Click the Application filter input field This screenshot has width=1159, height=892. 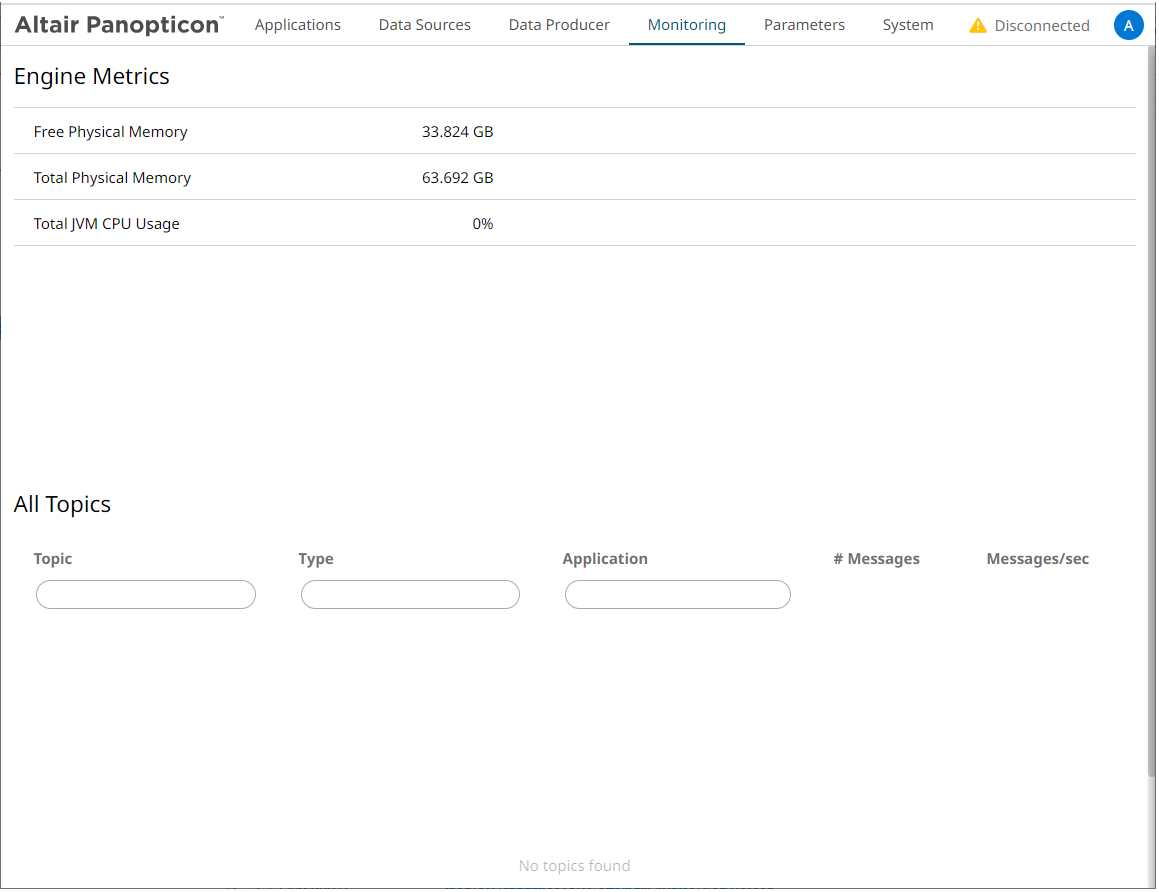click(x=677, y=595)
